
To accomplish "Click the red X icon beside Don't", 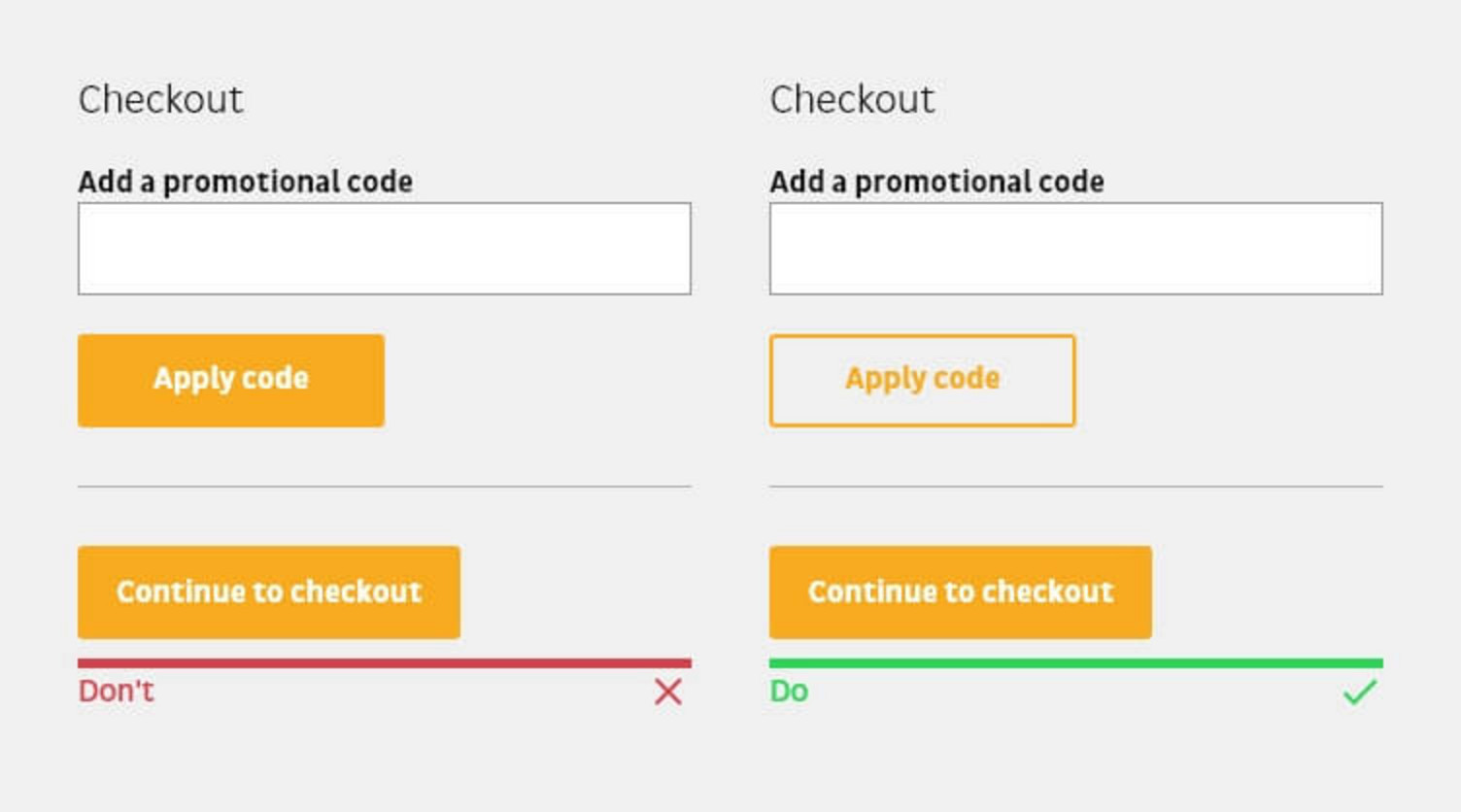I will (668, 692).
